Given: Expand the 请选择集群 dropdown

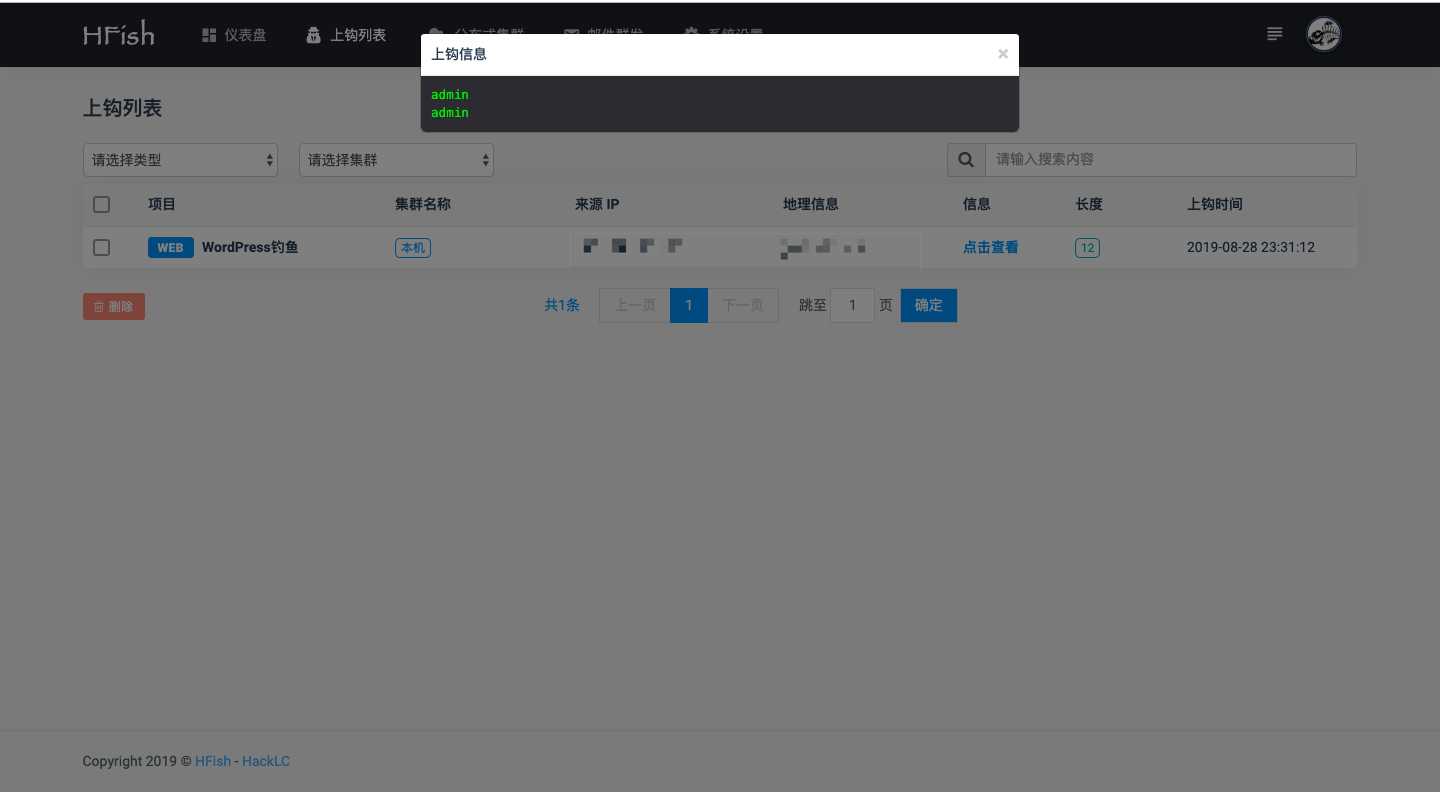Looking at the screenshot, I should coord(396,160).
